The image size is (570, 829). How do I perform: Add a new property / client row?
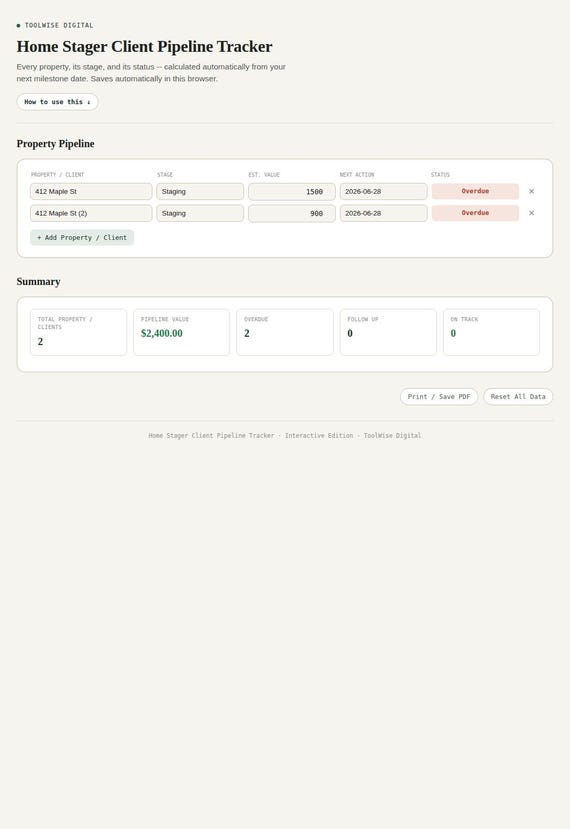82,238
